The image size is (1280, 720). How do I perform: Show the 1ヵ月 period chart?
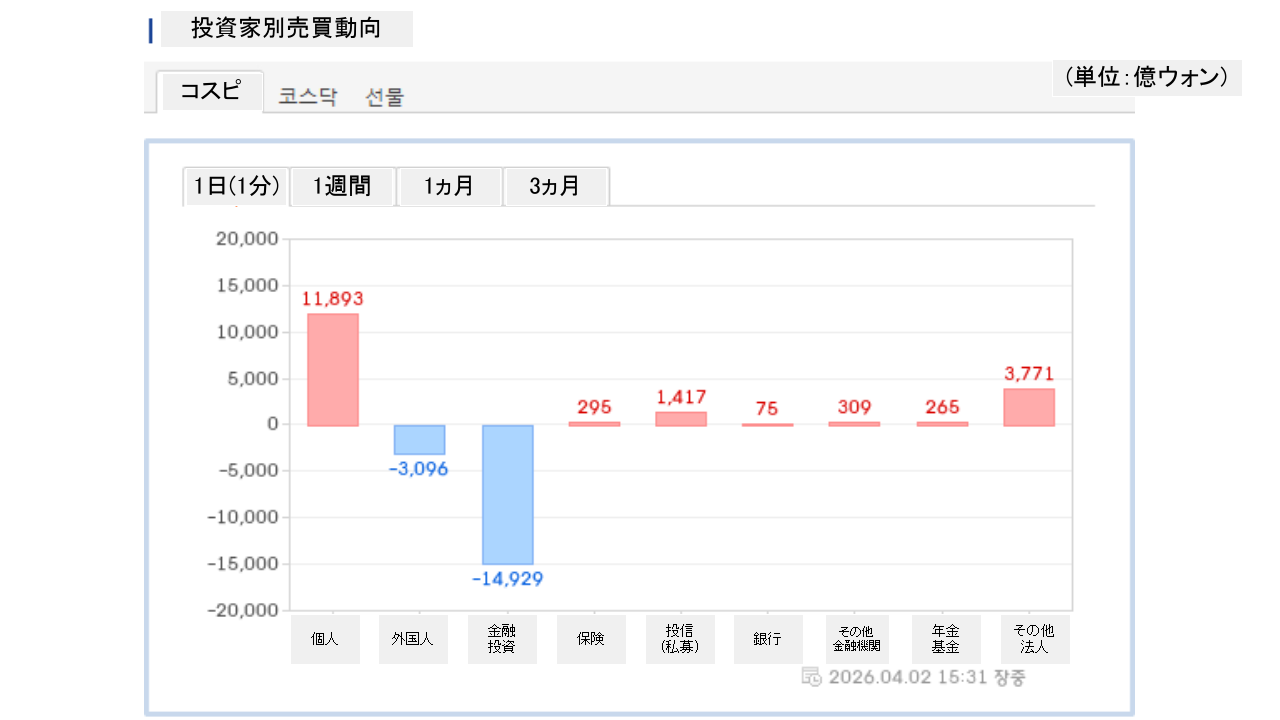pos(449,186)
